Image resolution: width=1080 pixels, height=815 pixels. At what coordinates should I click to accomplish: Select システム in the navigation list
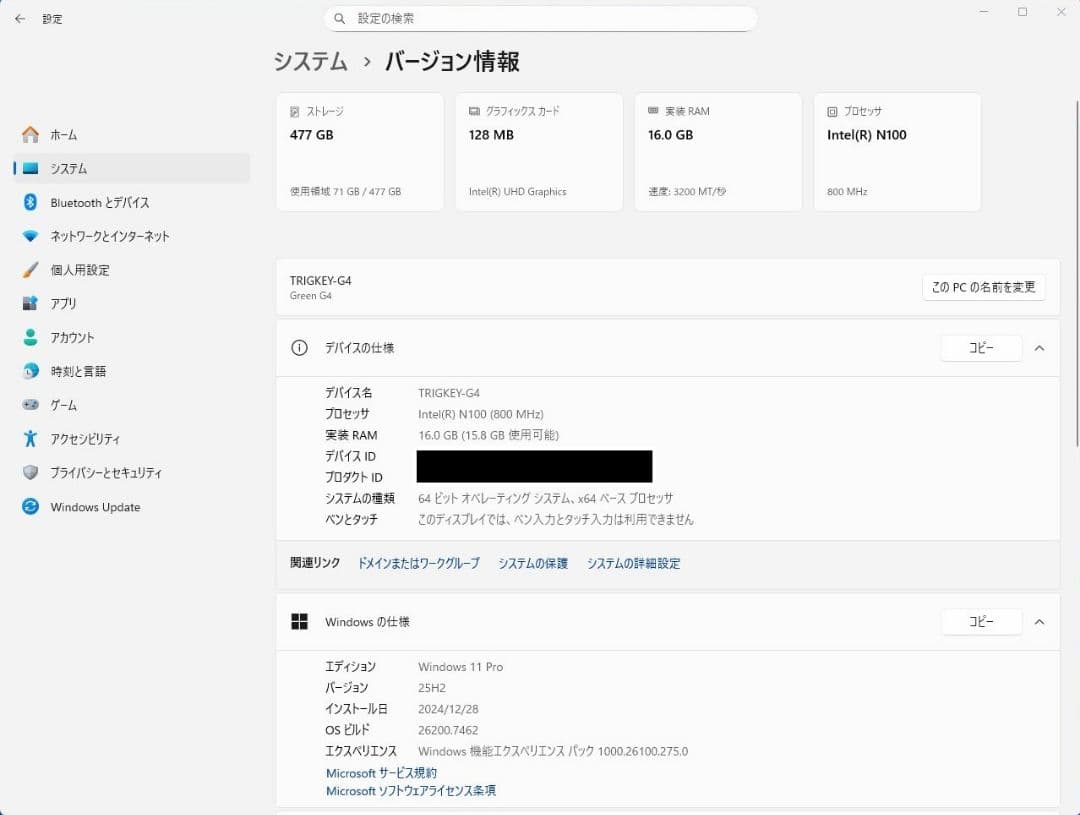tap(66, 168)
